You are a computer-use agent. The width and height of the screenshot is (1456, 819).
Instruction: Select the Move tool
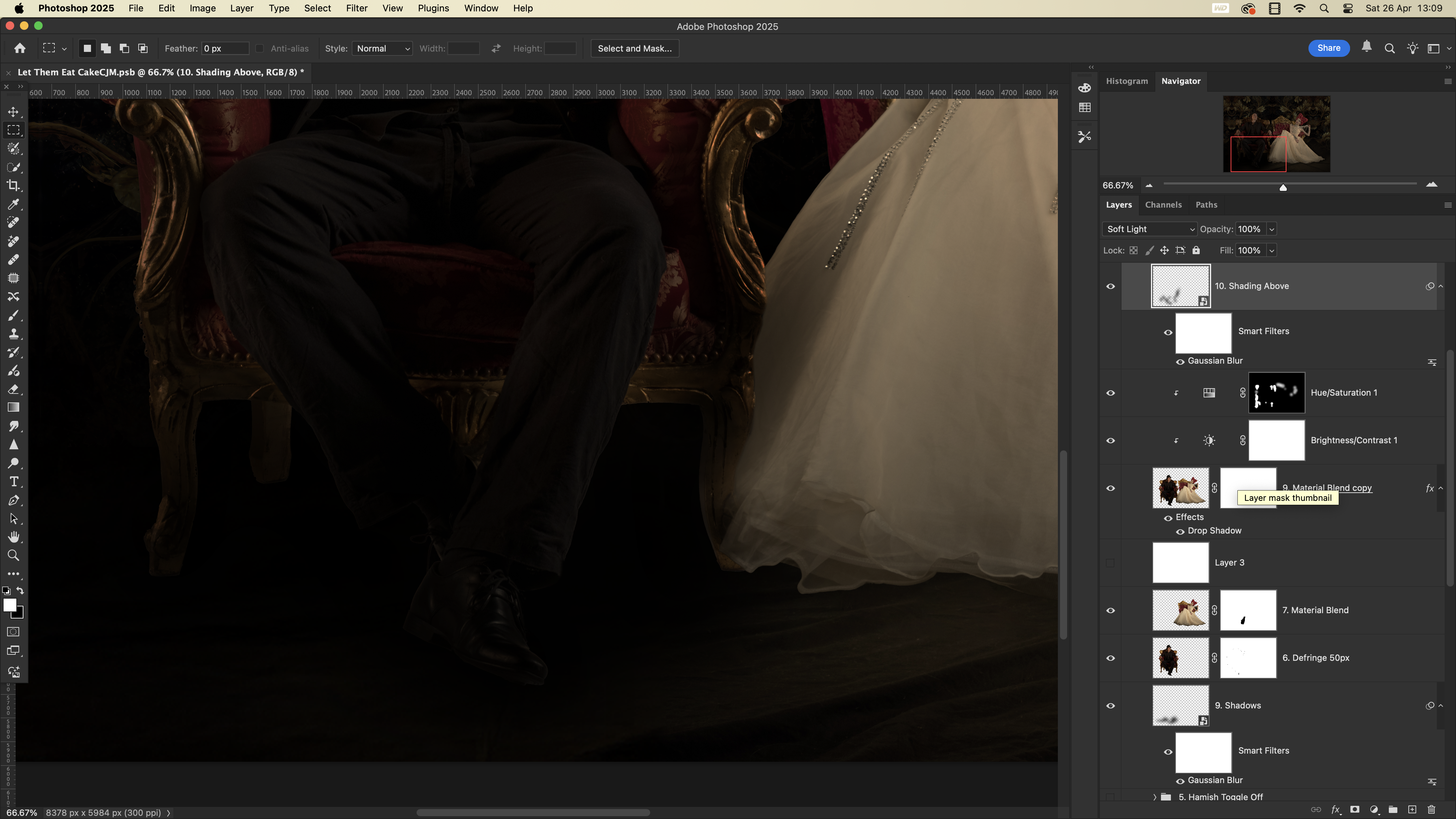[14, 112]
